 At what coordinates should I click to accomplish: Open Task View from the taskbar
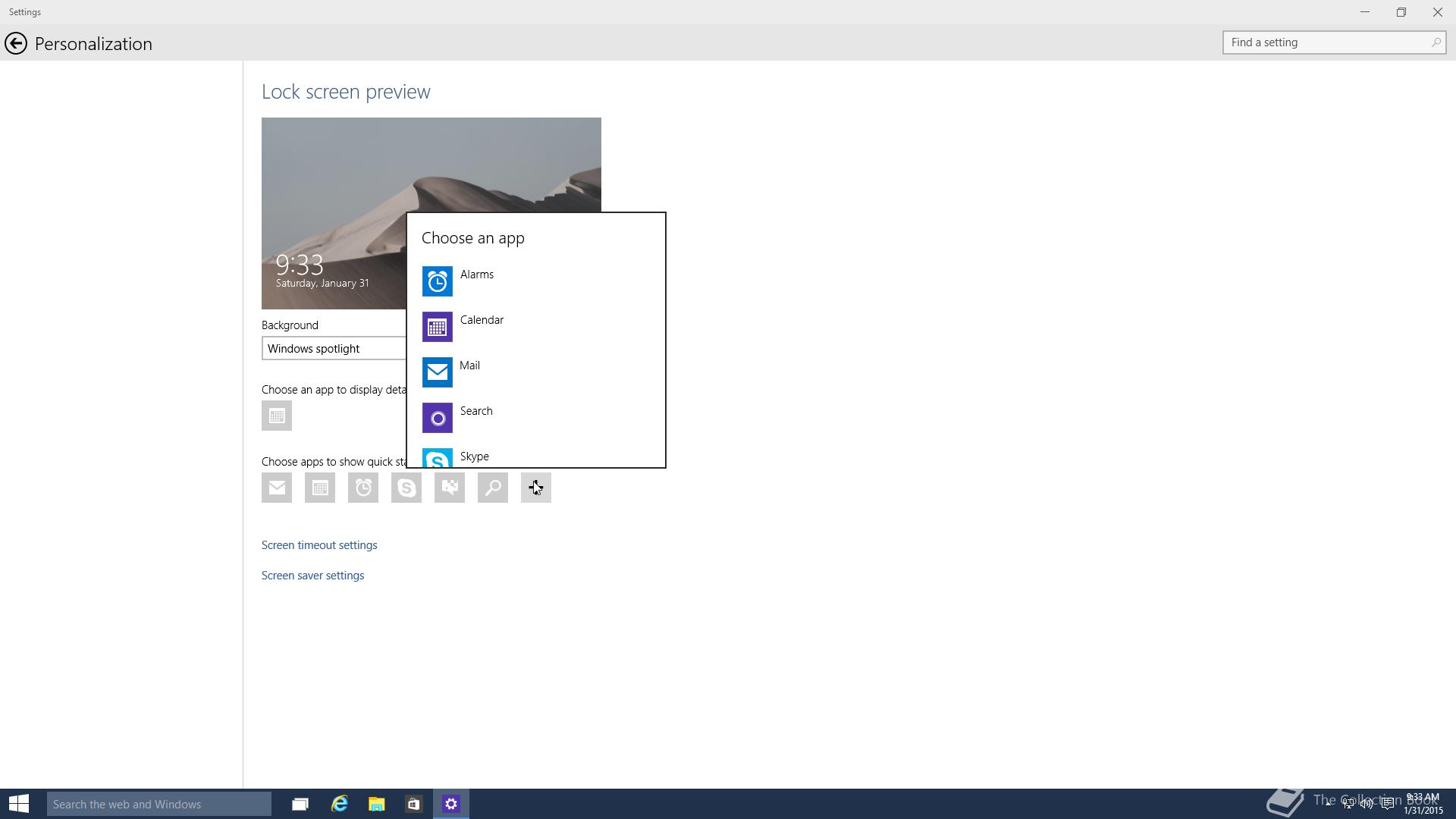[300, 804]
